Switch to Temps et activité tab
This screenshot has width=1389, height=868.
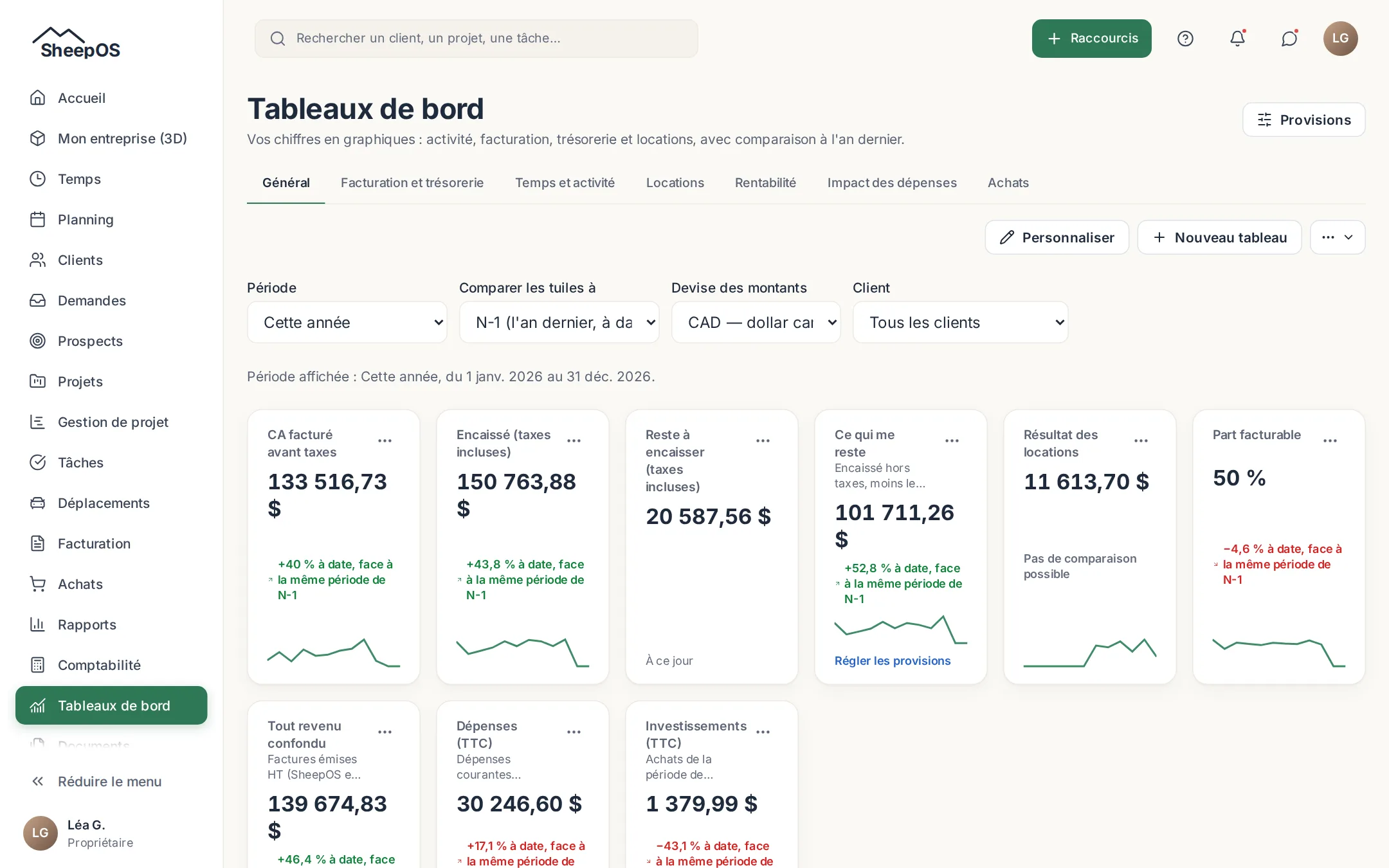click(x=565, y=183)
